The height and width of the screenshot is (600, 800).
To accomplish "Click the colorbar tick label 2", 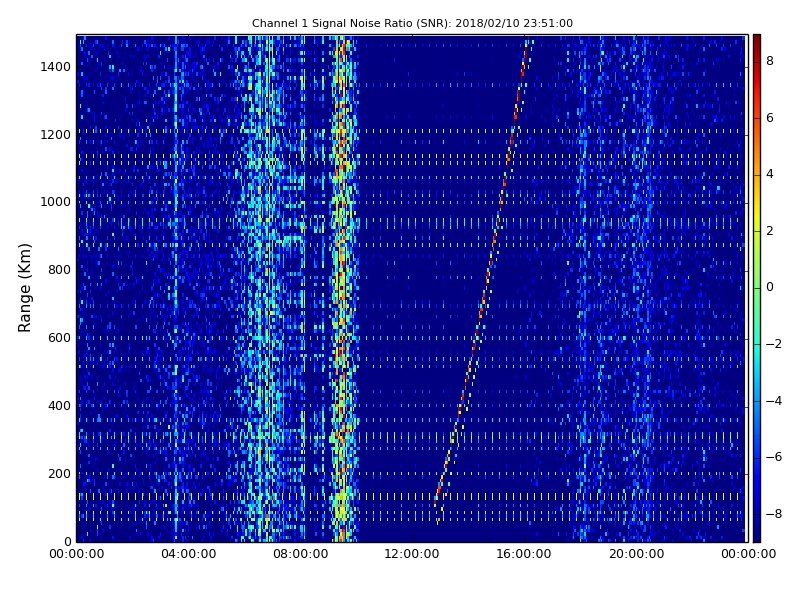I will [770, 231].
